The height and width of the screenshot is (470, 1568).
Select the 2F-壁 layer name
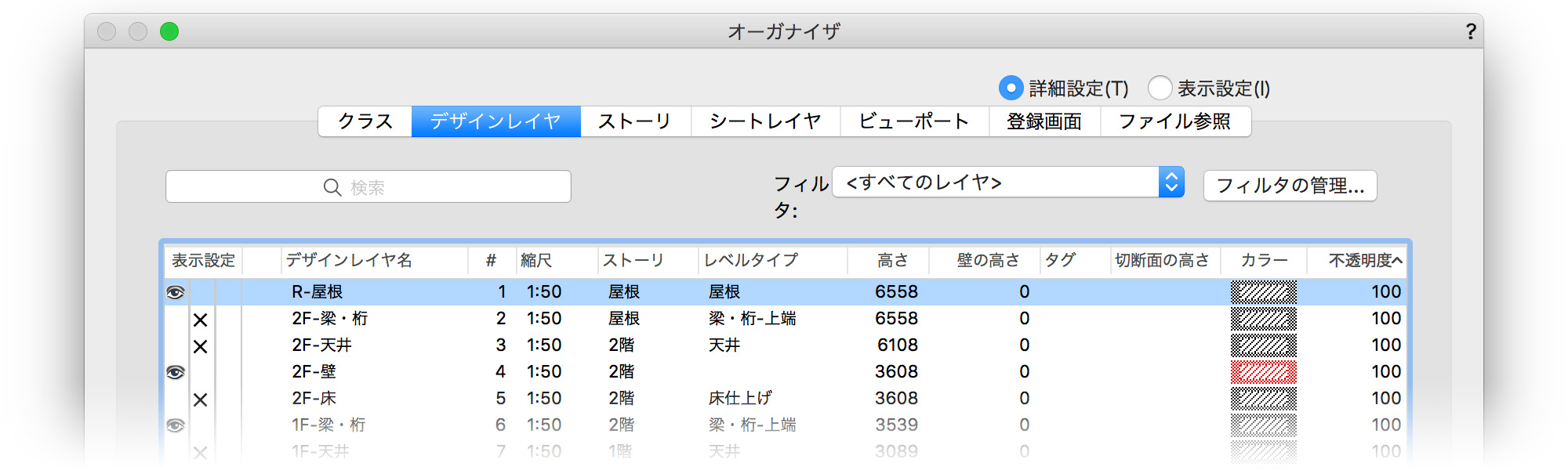click(x=314, y=372)
